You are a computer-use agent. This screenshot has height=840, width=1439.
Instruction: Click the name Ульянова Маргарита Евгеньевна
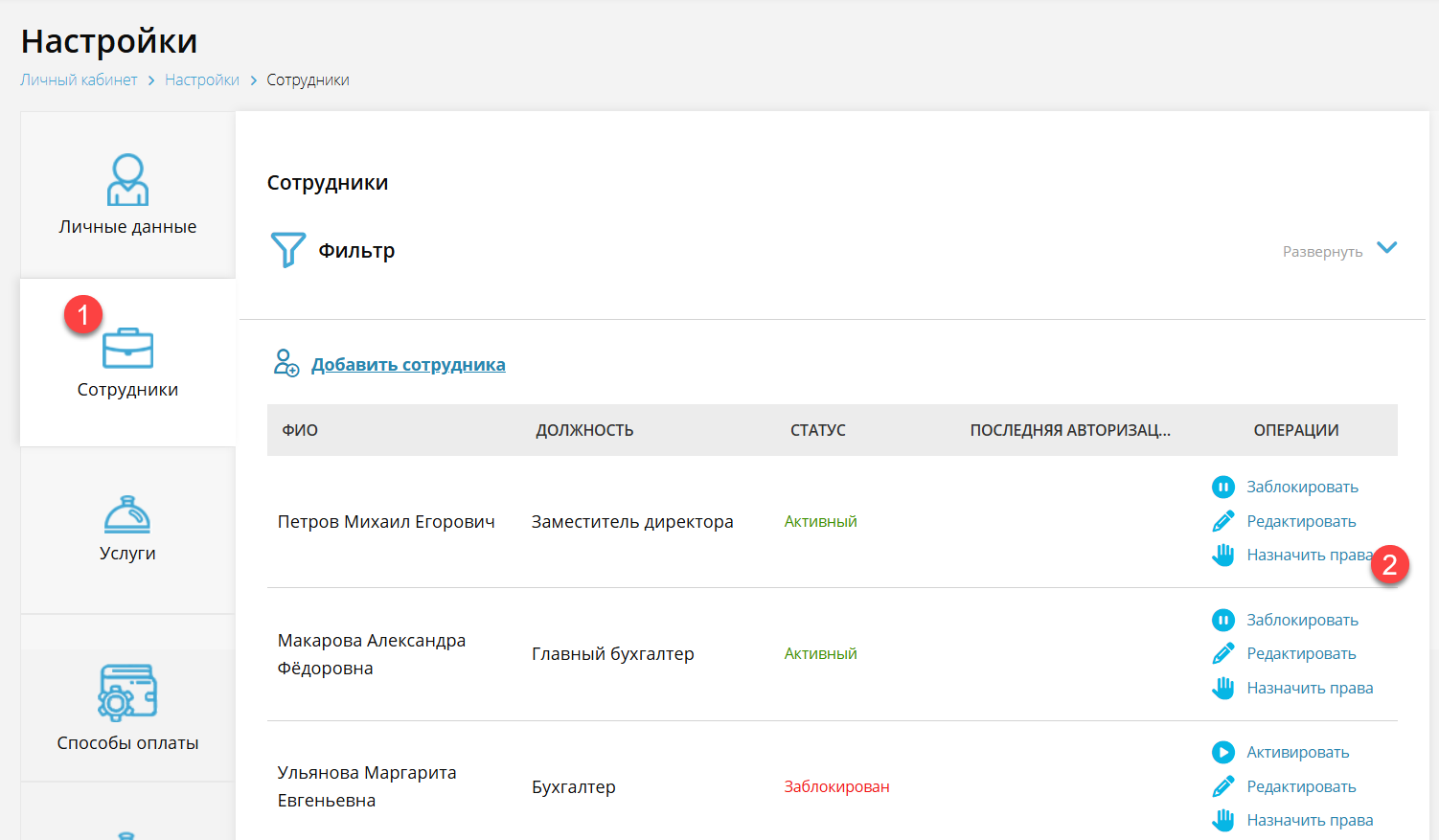click(x=367, y=786)
